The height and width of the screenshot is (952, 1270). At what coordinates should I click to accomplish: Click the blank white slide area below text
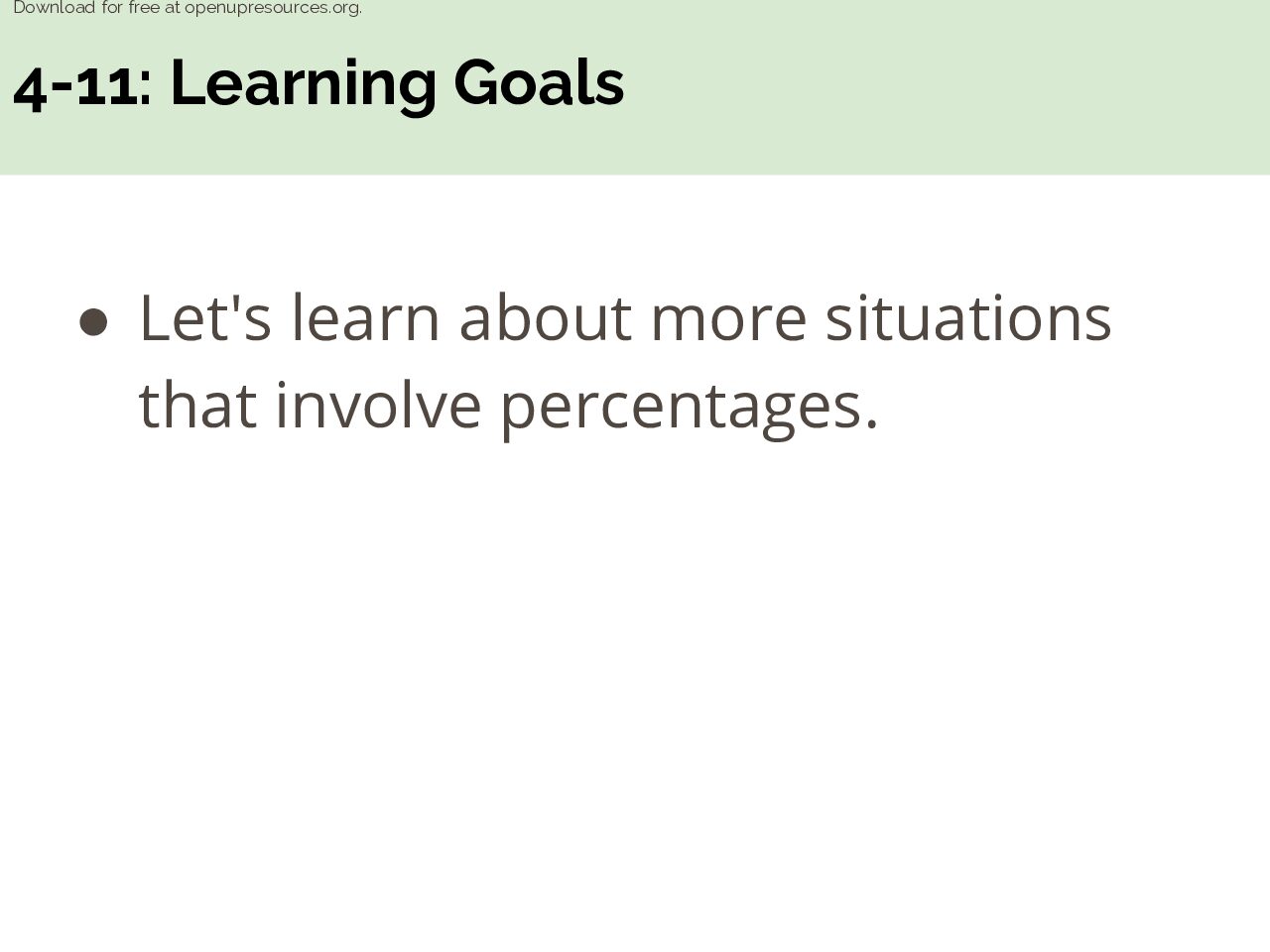click(x=635, y=694)
